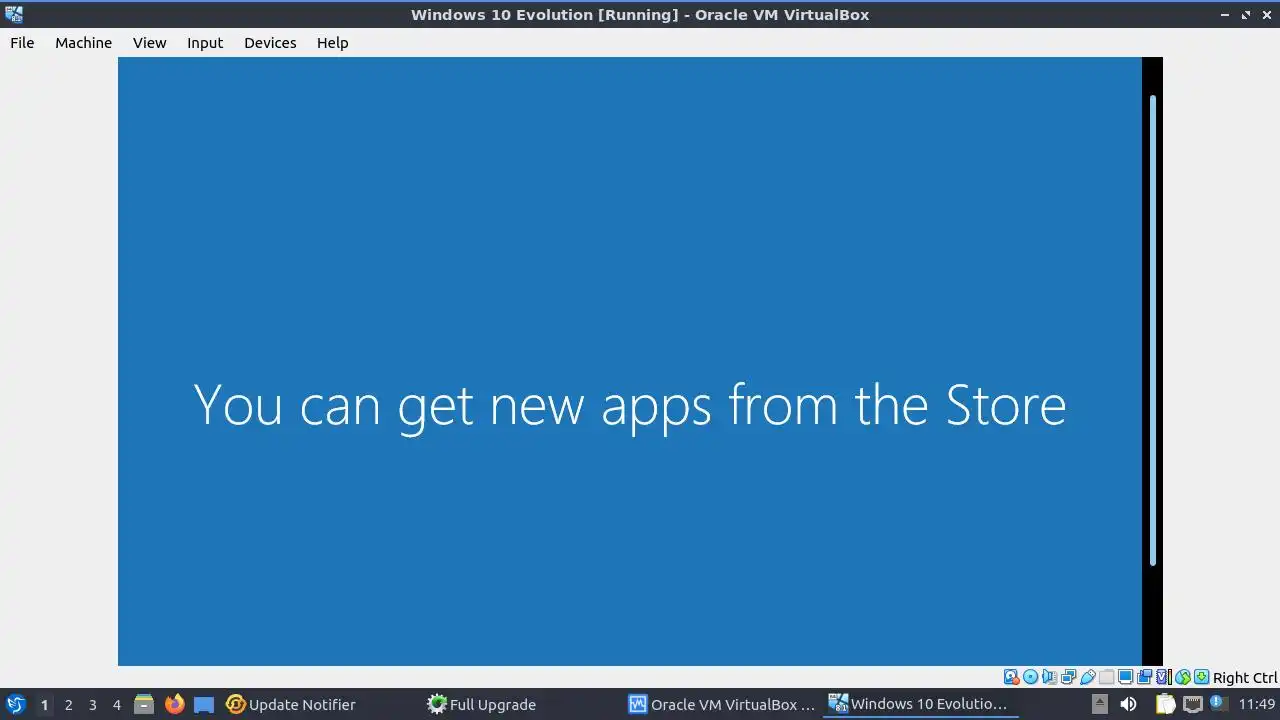Screen dimensions: 1280x720
Task: Click the keyboard capture arrow icon
Action: click(x=1202, y=677)
